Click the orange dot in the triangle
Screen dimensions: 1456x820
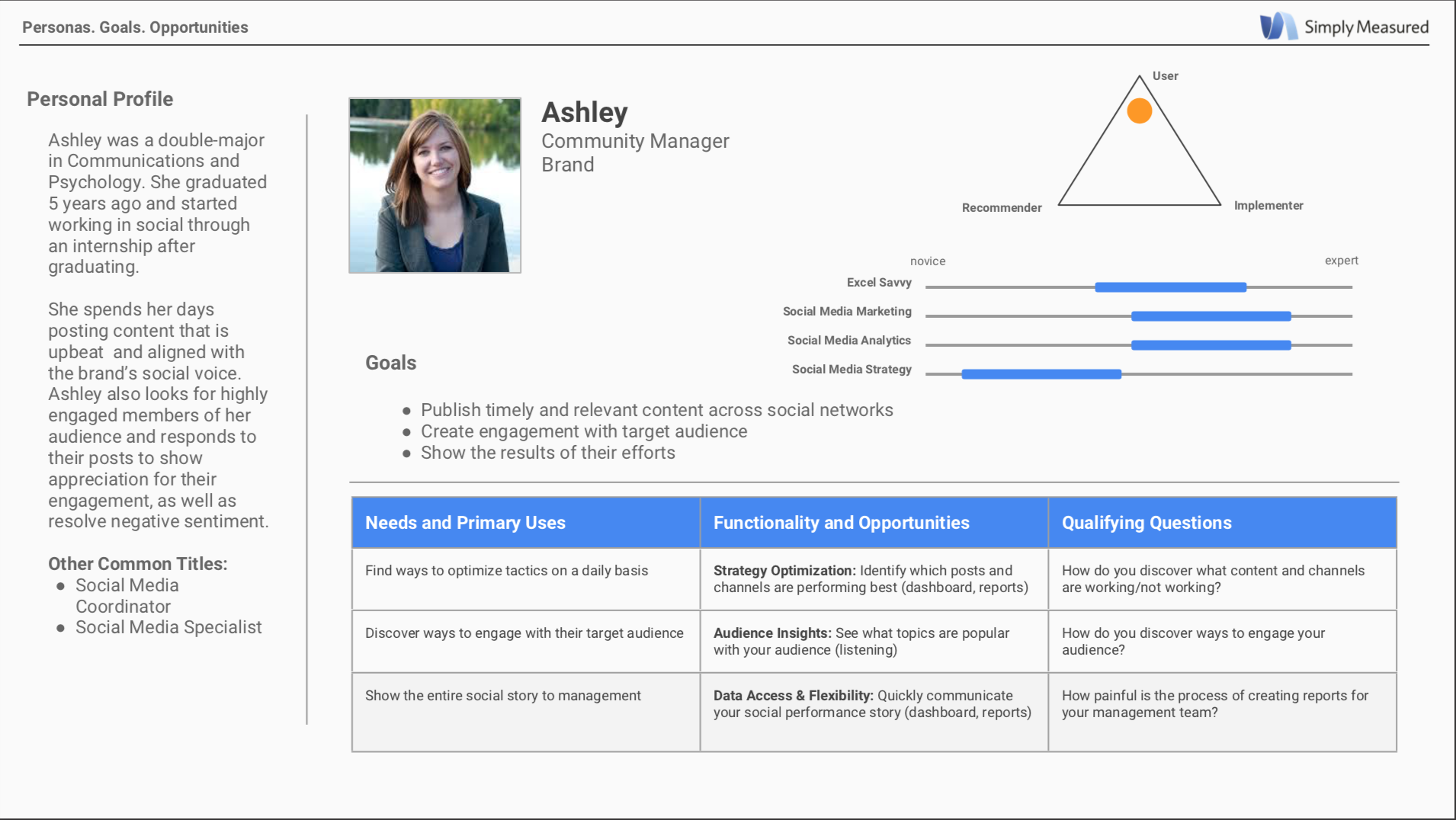(1140, 111)
